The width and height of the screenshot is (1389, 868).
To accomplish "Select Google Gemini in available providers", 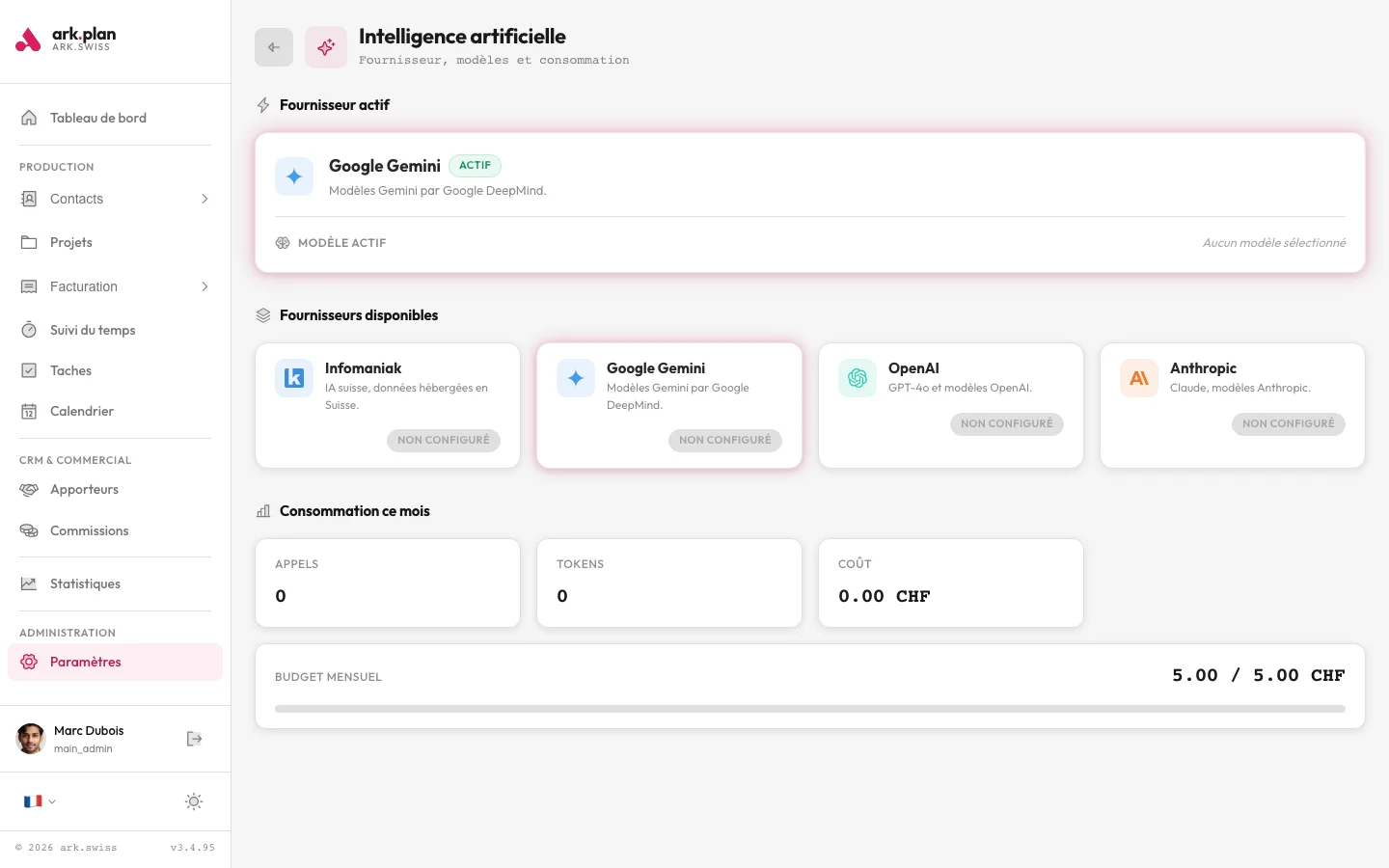I will tap(656, 368).
